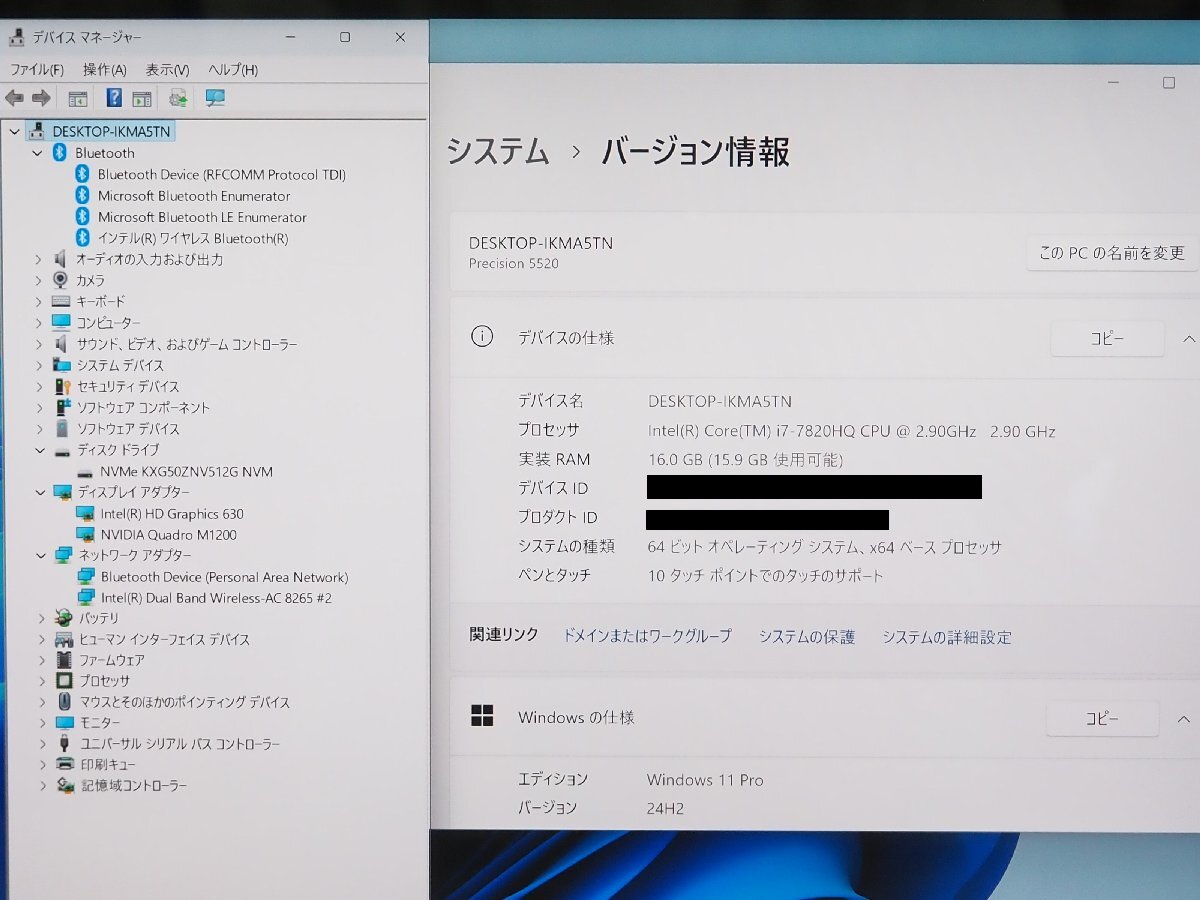The image size is (1200, 900).
Task: Click the カメラ camera category icon
Action: tap(61, 280)
